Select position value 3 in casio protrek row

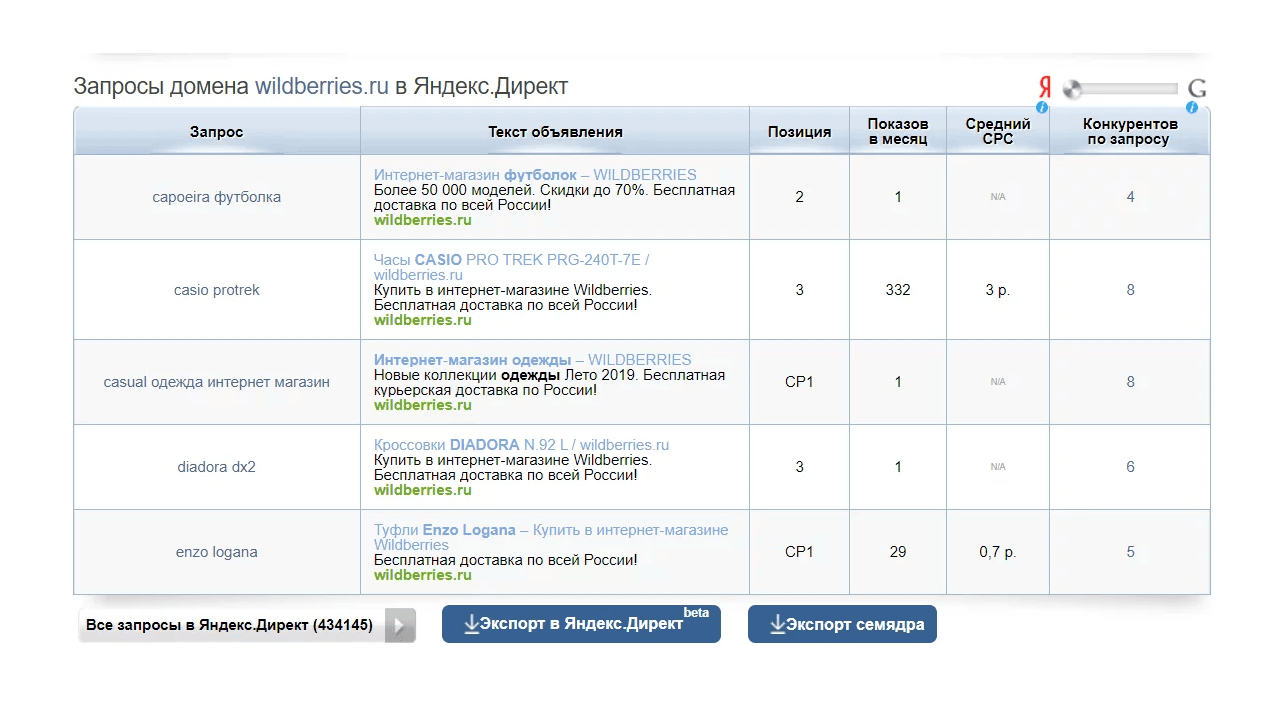point(799,290)
